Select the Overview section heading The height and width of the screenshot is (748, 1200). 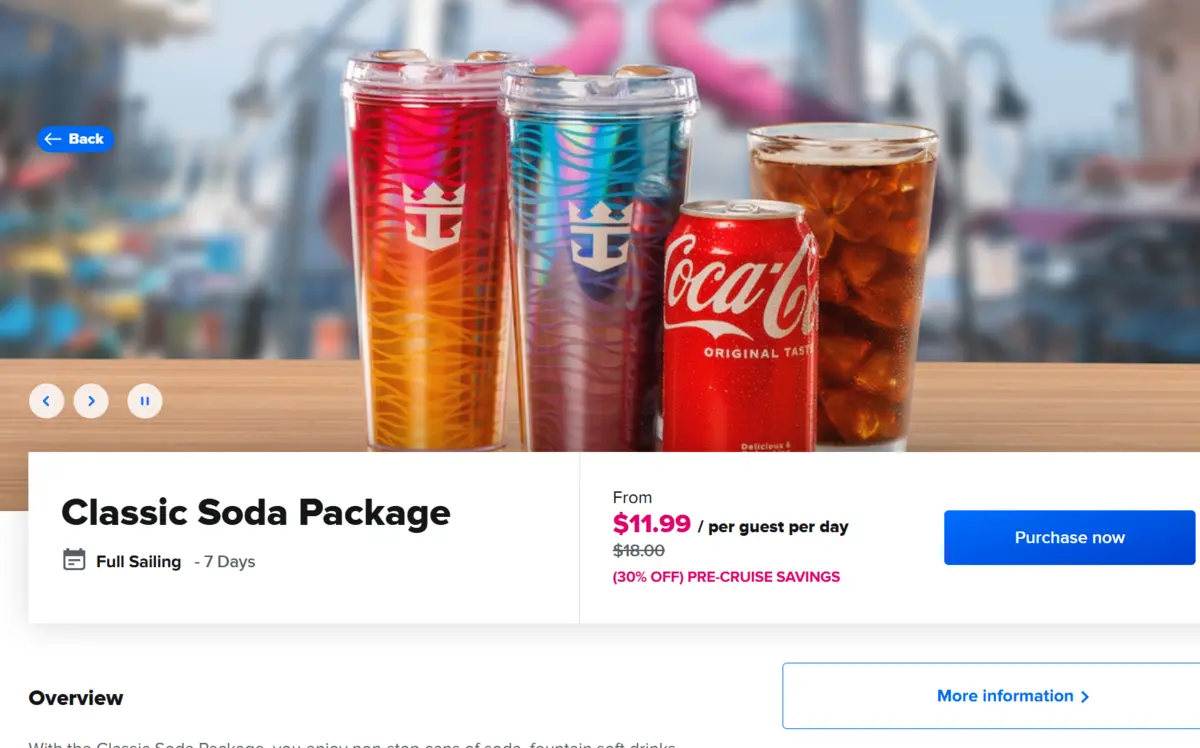[x=75, y=697]
